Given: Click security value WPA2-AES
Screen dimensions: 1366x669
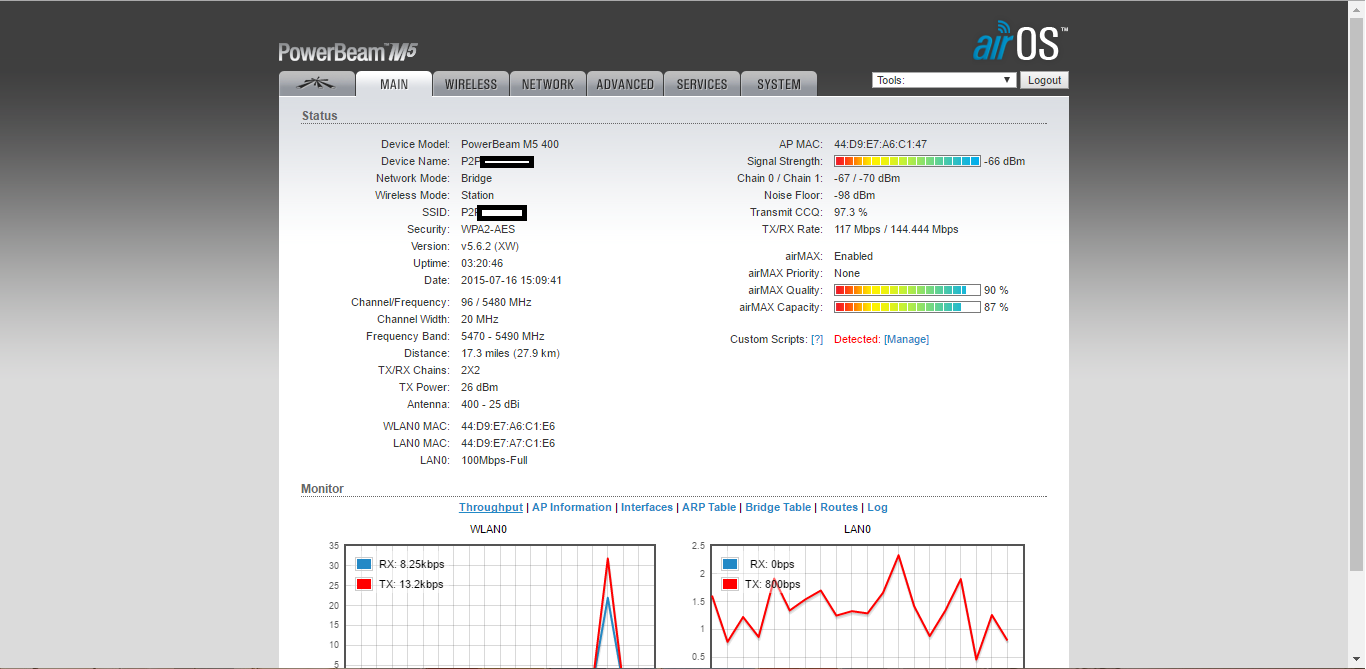Looking at the screenshot, I should (488, 229).
